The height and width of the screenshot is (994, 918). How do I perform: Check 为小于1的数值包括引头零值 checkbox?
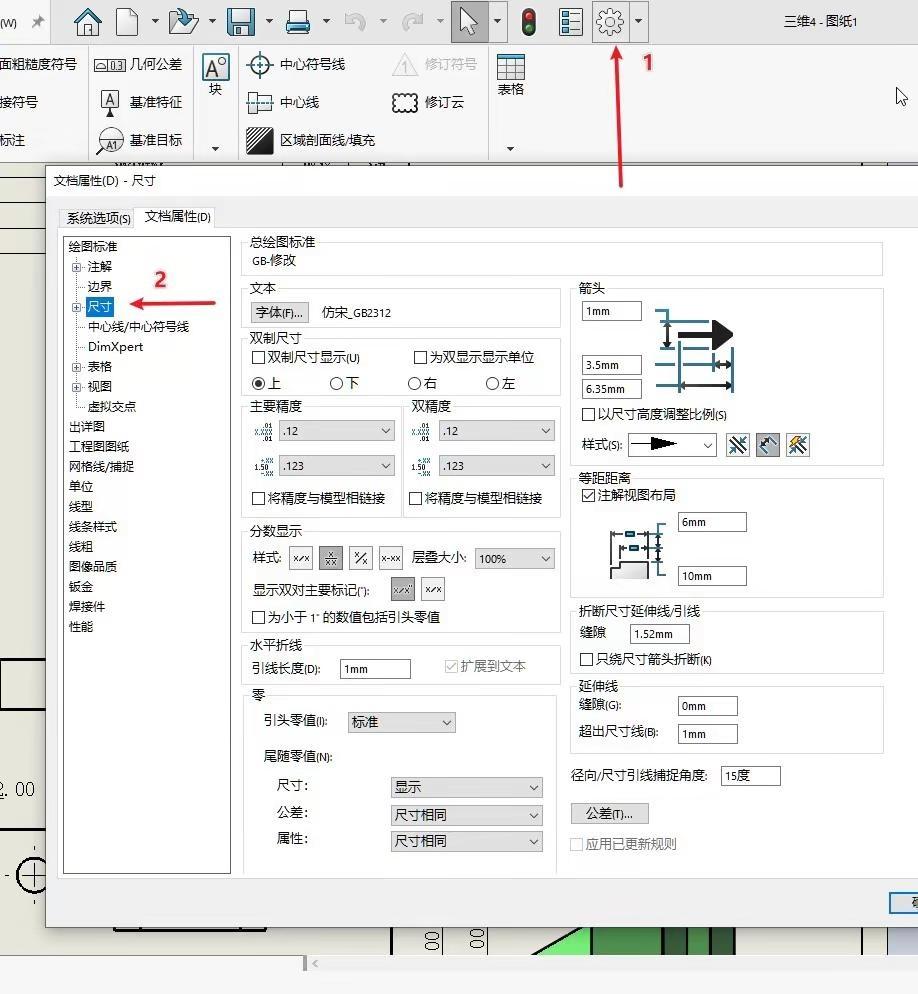pyautogui.click(x=258, y=617)
